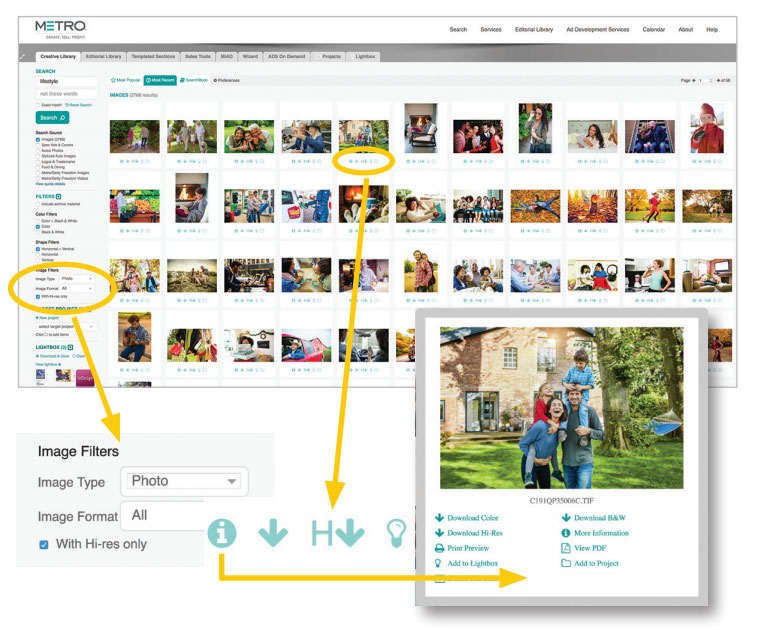Image resolution: width=760 pixels, height=628 pixels.
Task: Click the Print Preview printer icon
Action: pyautogui.click(x=440, y=548)
